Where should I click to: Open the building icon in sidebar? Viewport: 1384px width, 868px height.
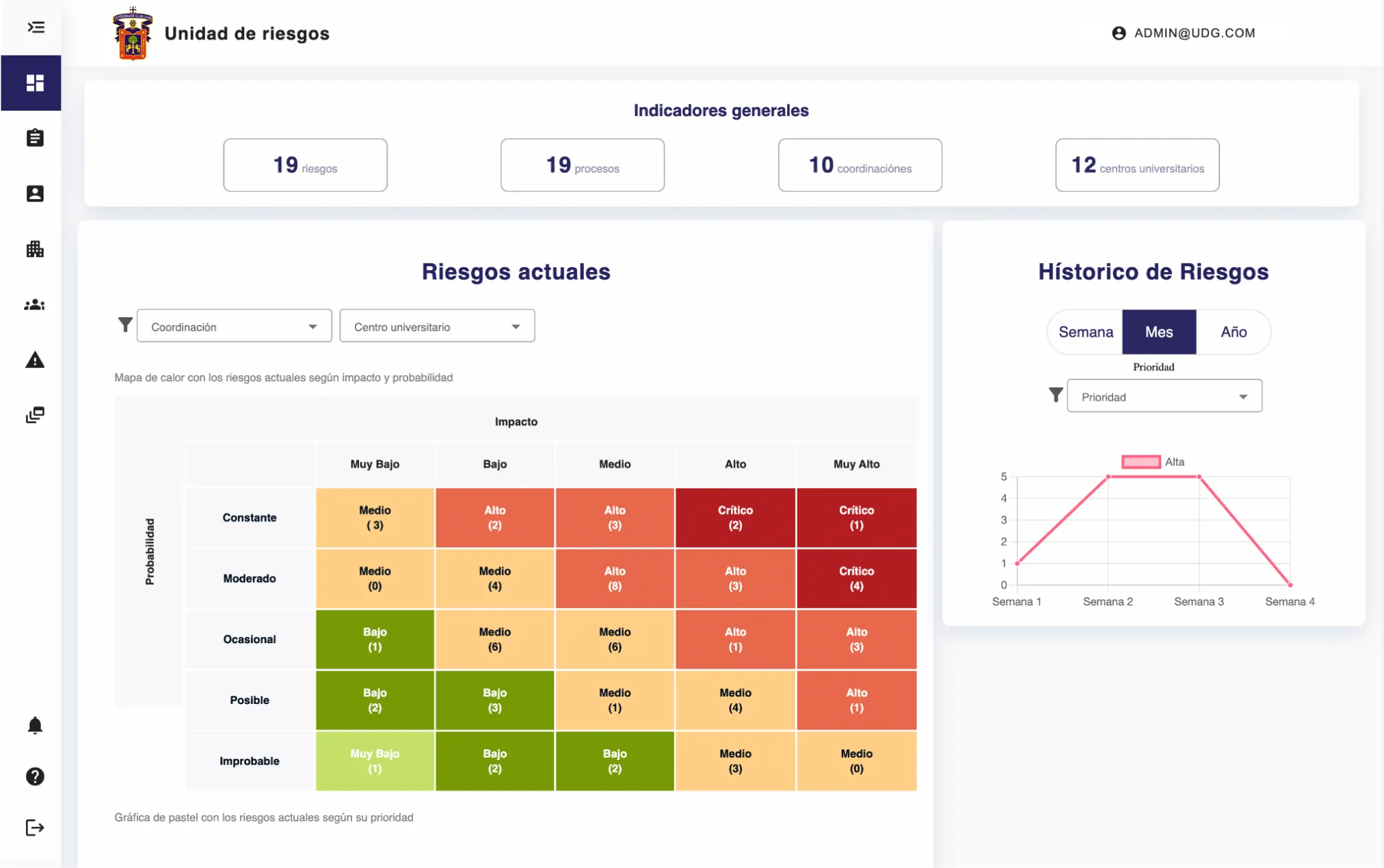pos(35,249)
